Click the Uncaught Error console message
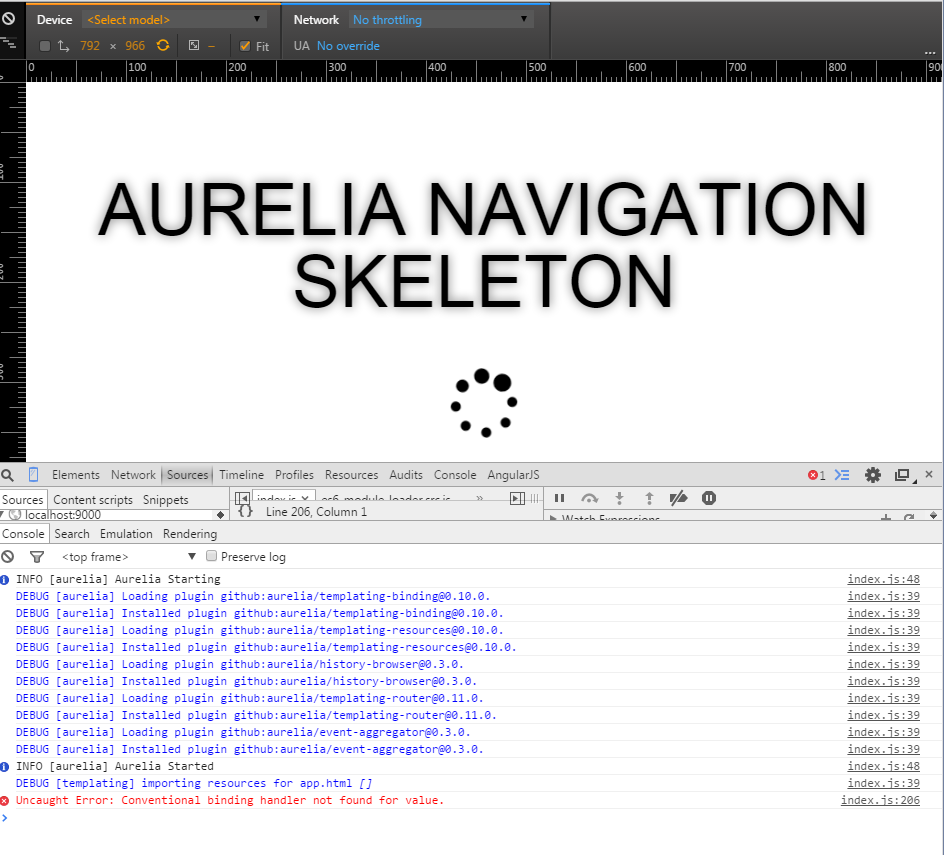The image size is (944, 855). (x=230, y=800)
